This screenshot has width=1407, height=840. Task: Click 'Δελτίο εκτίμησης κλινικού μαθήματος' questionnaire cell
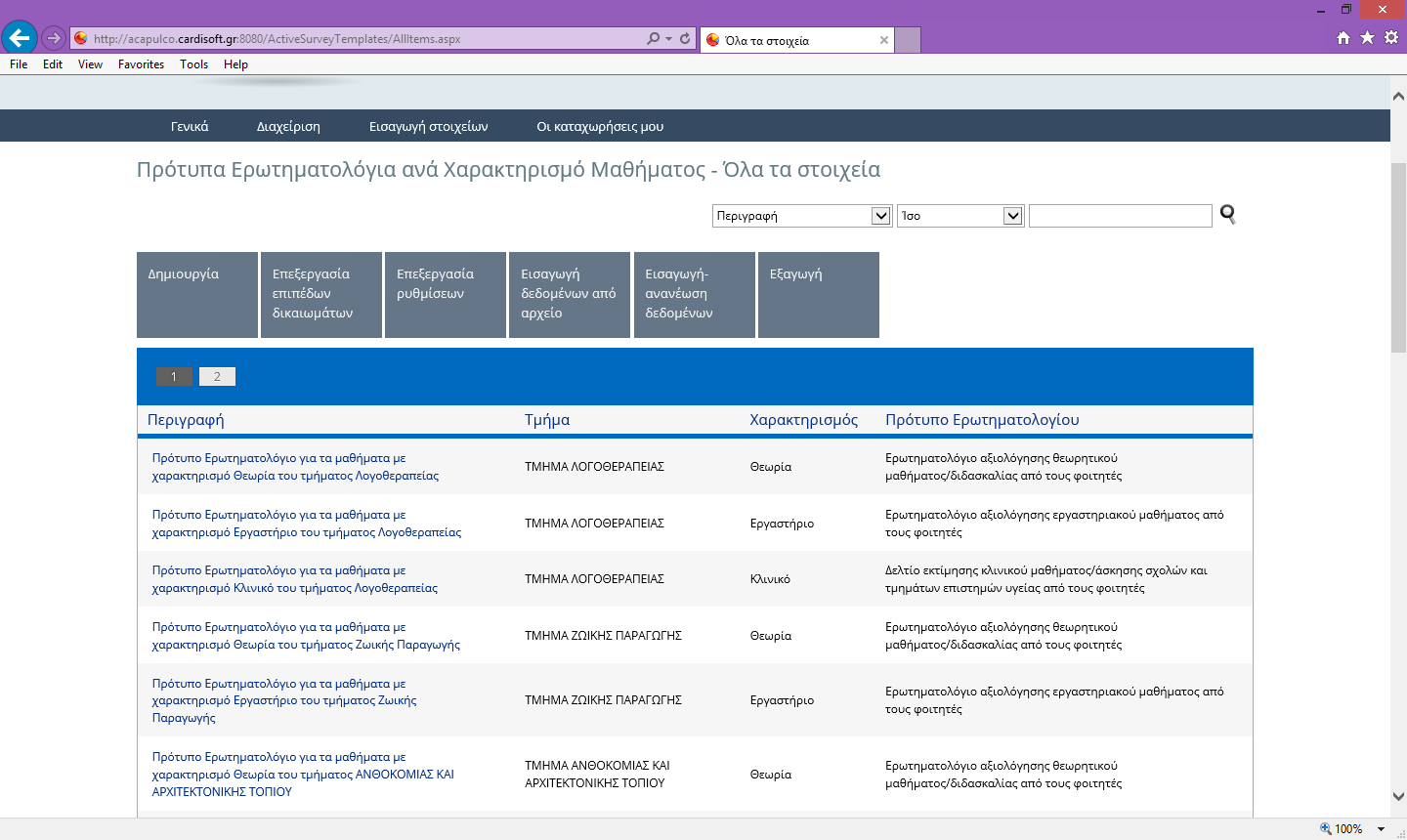point(1046,579)
